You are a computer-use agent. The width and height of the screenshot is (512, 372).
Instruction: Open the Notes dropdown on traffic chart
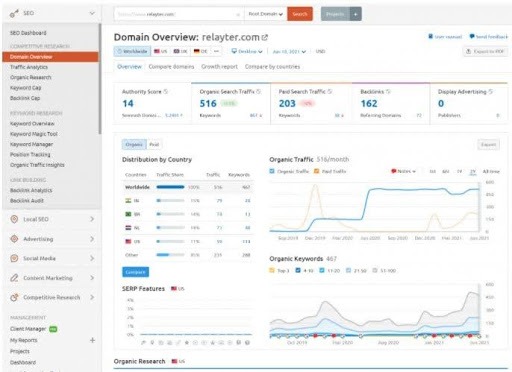click(x=404, y=171)
